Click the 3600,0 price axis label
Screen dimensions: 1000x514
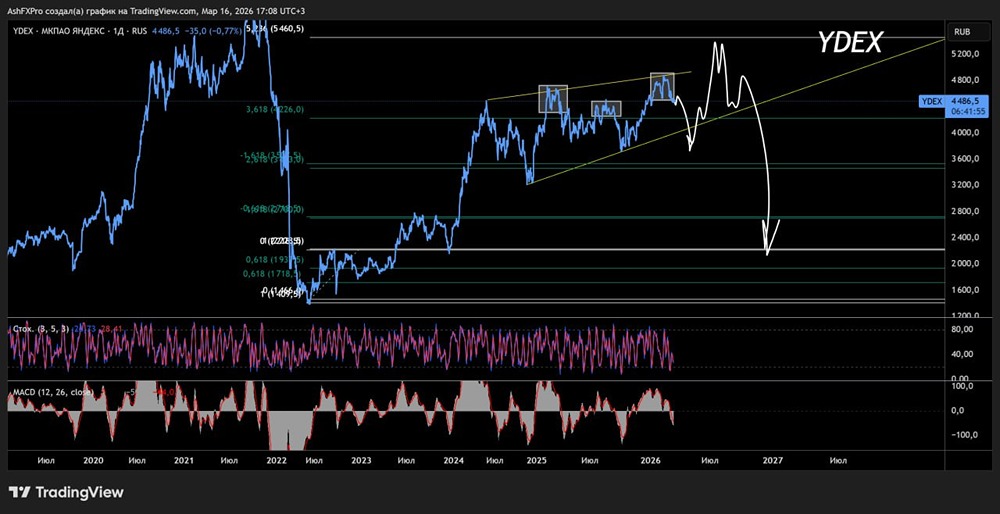pos(965,159)
